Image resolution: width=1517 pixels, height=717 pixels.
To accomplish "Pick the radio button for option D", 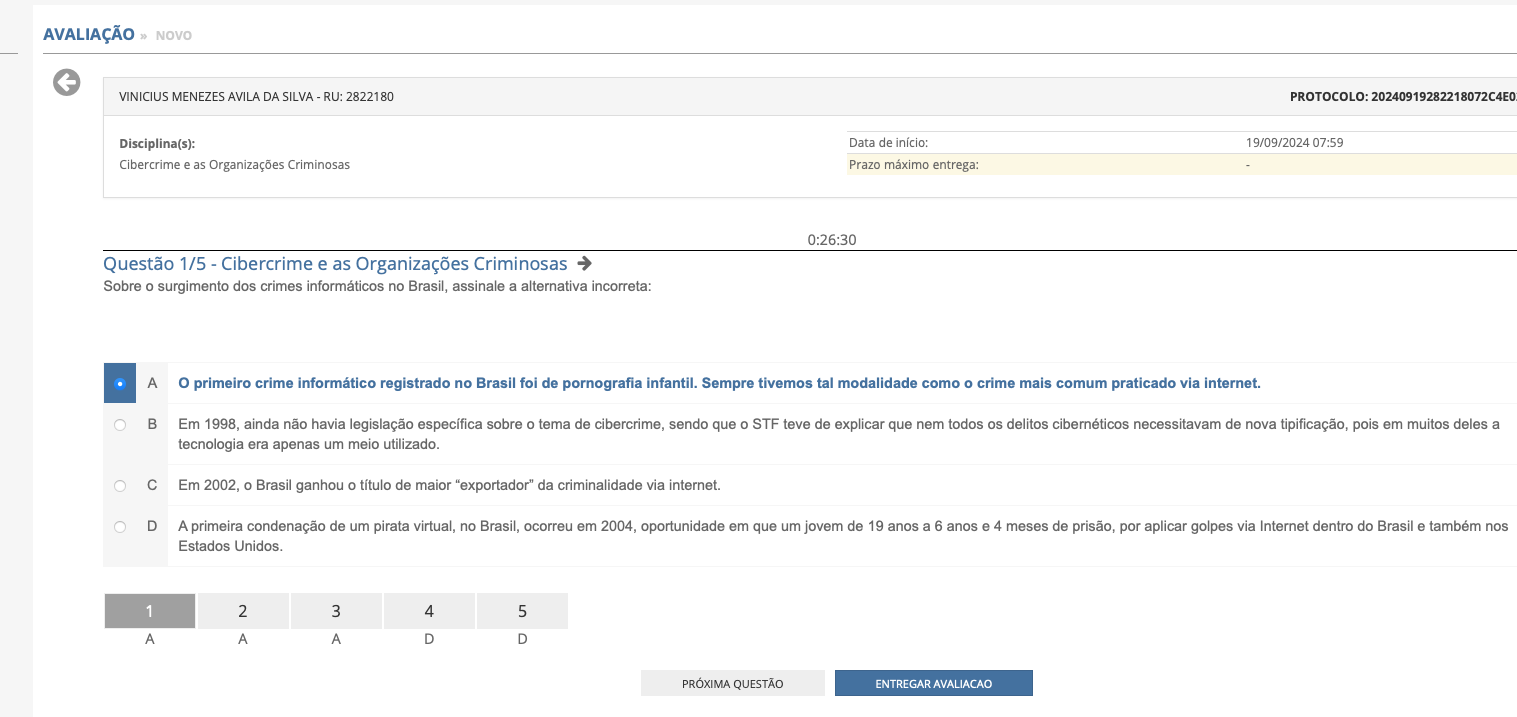I will [x=120, y=527].
